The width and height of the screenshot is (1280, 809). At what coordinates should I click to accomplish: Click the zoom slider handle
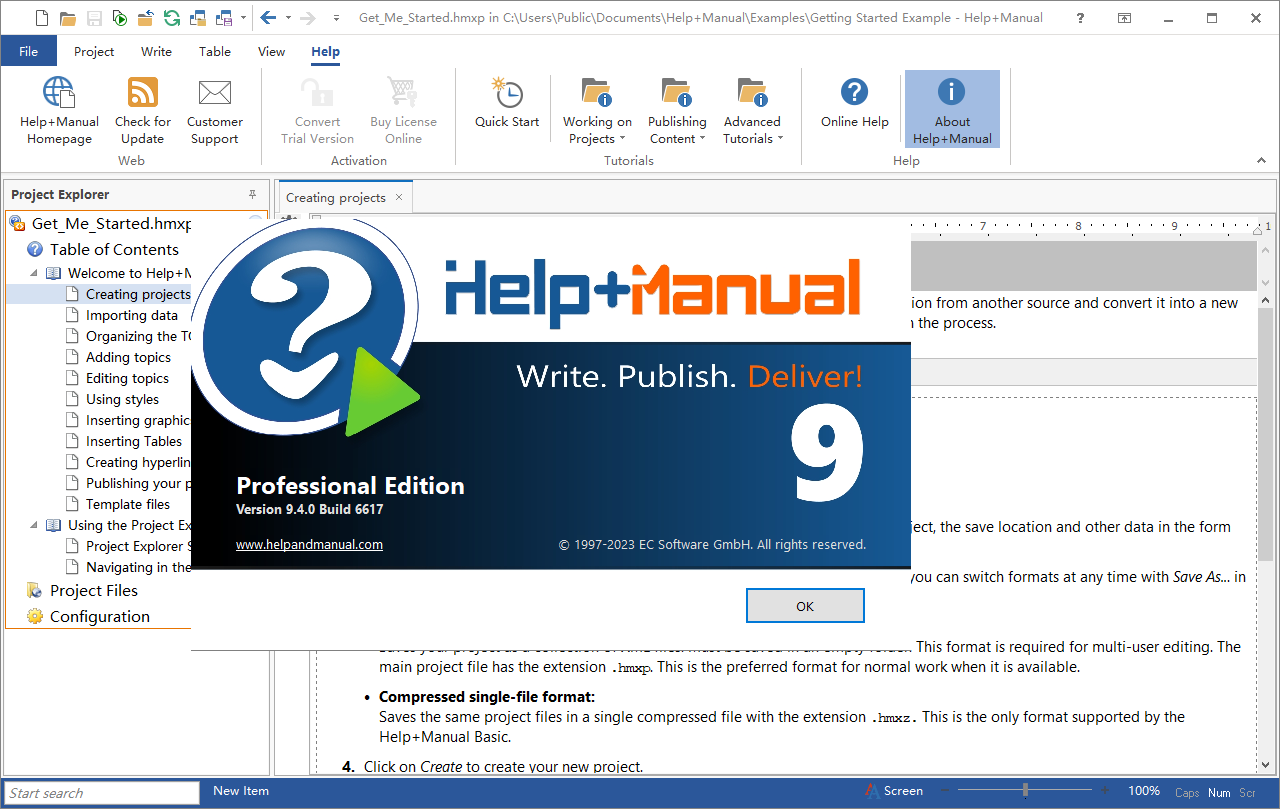(1025, 791)
